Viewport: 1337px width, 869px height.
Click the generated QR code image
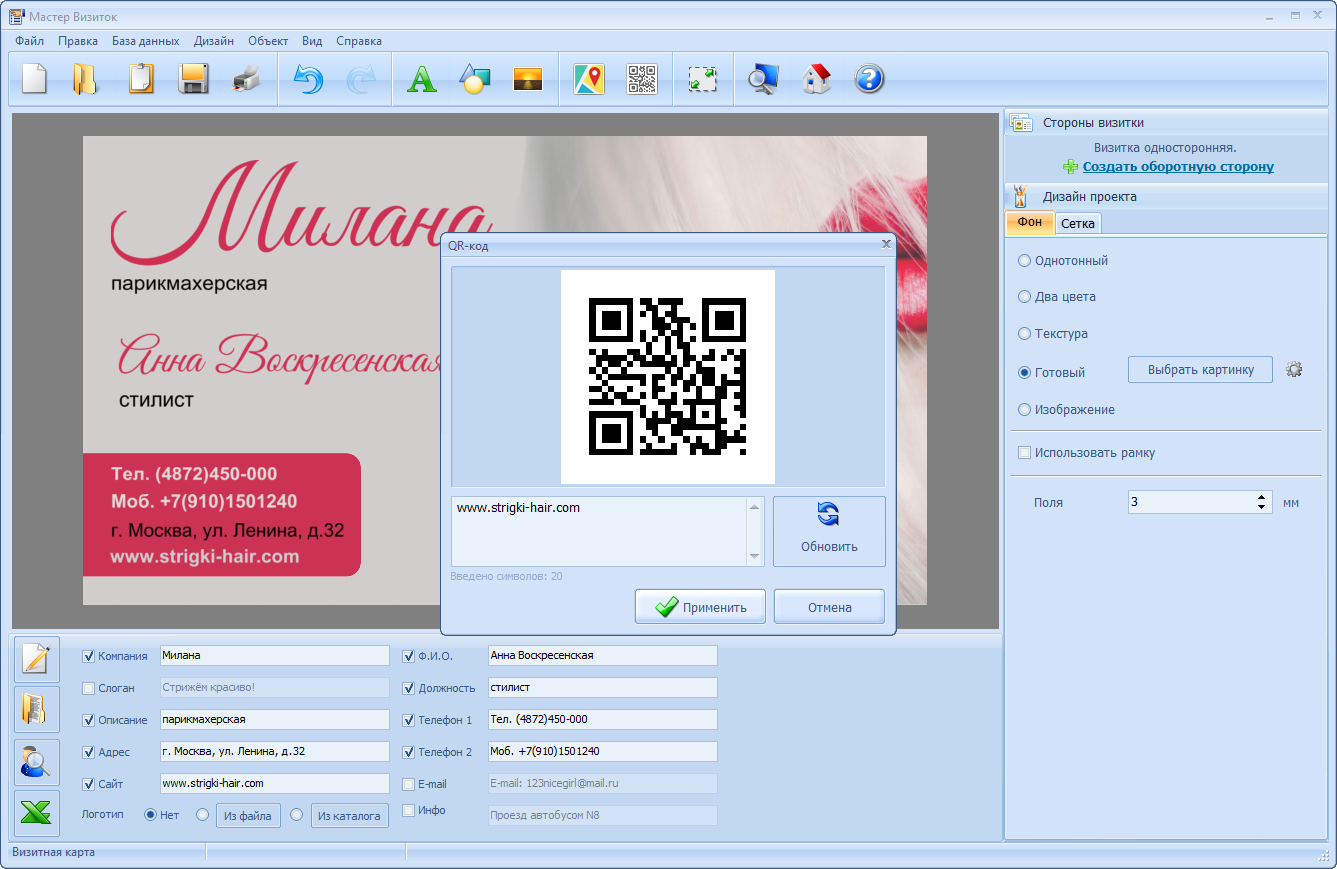pos(668,377)
